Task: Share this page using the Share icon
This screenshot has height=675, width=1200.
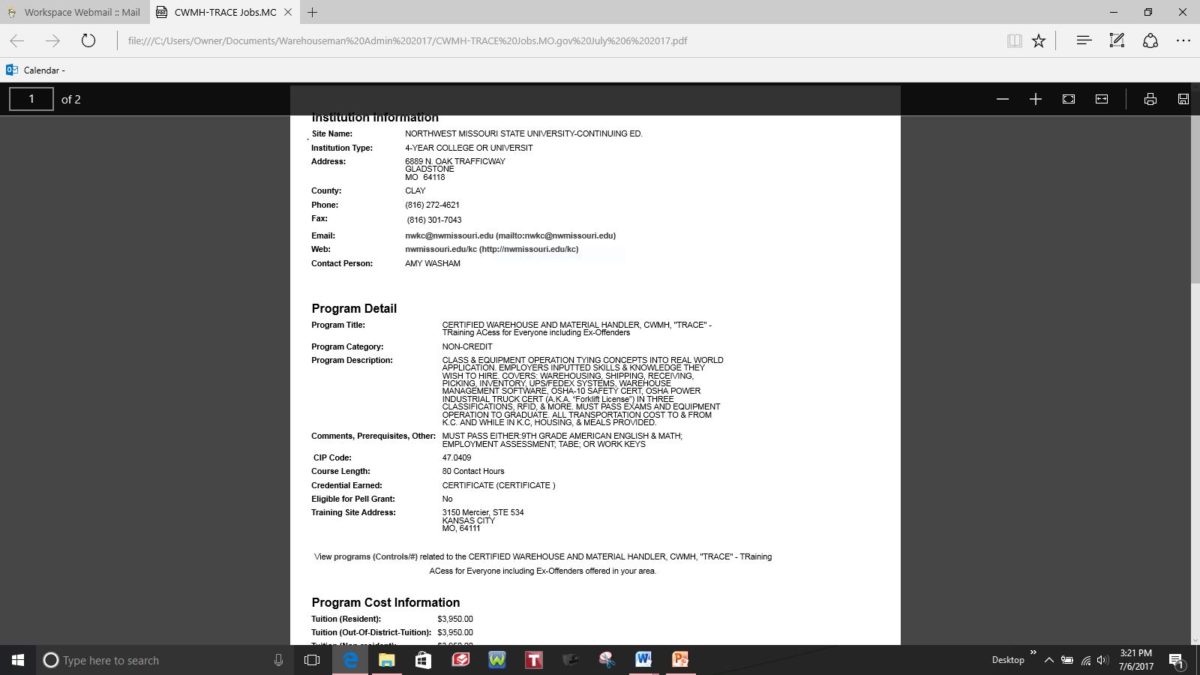Action: pyautogui.click(x=1150, y=41)
